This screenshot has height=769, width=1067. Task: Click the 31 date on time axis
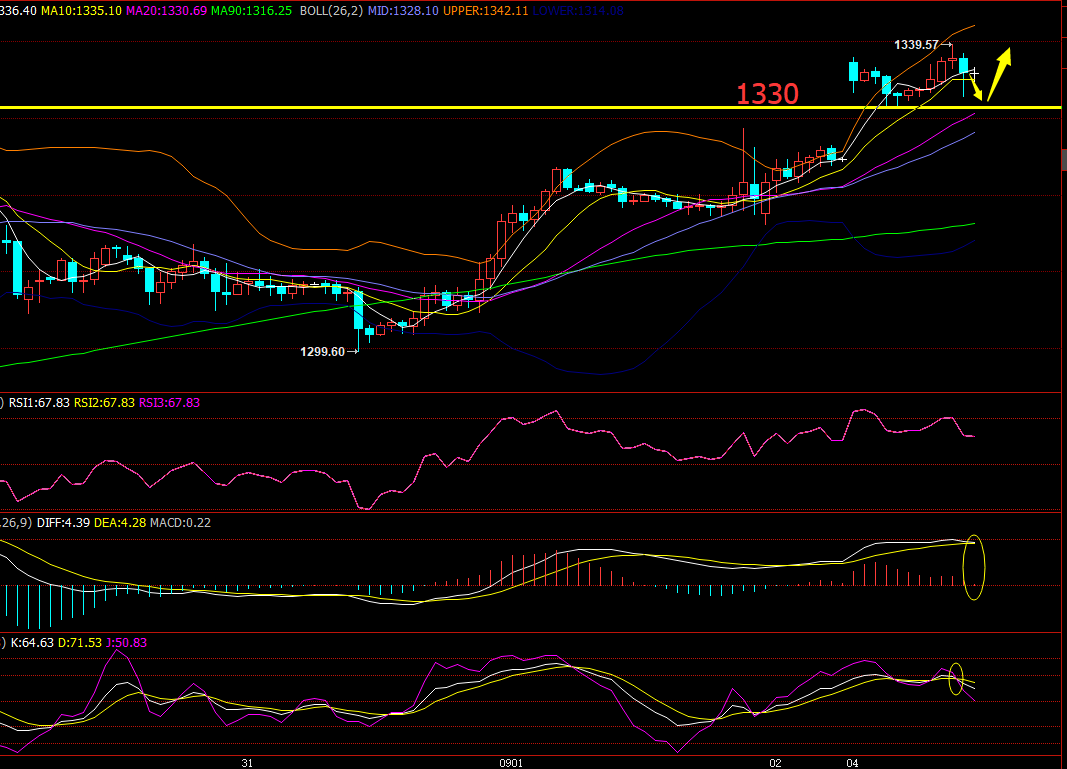pos(247,763)
